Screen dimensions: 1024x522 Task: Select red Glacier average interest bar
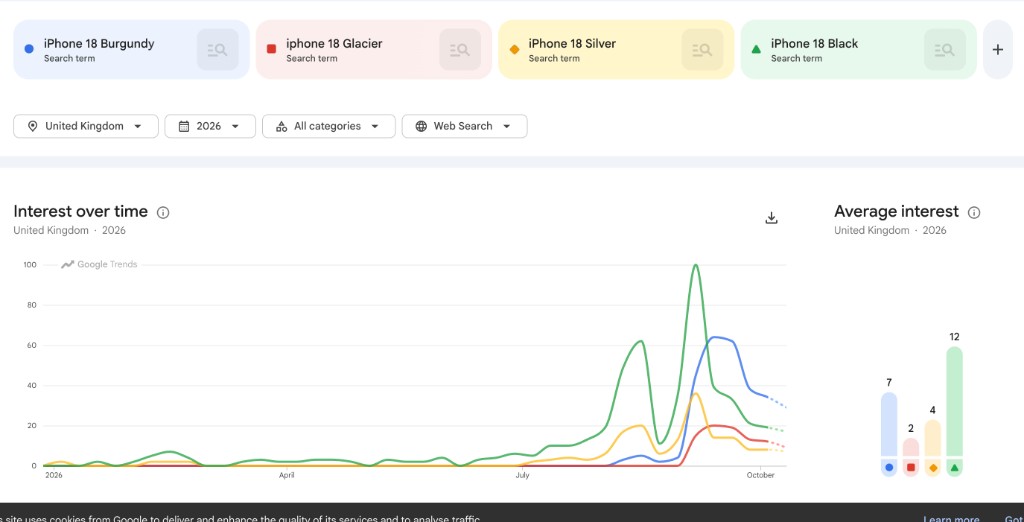click(x=911, y=457)
